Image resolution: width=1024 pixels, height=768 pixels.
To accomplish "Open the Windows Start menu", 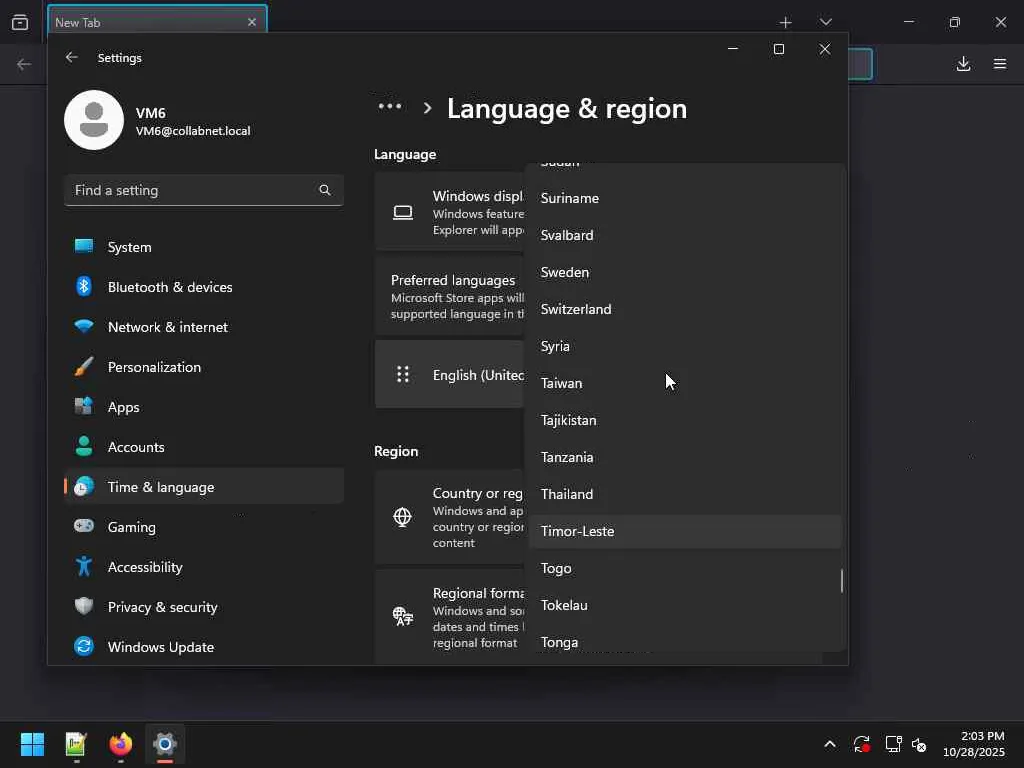I will pos(32,744).
